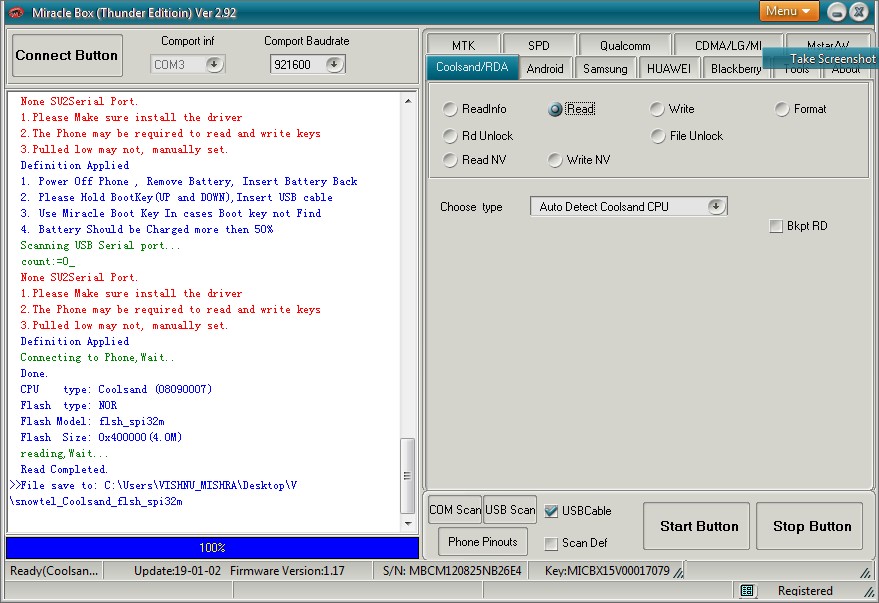Click the log scrollbar up arrow
Screen dimensions: 879x603
[x=408, y=101]
